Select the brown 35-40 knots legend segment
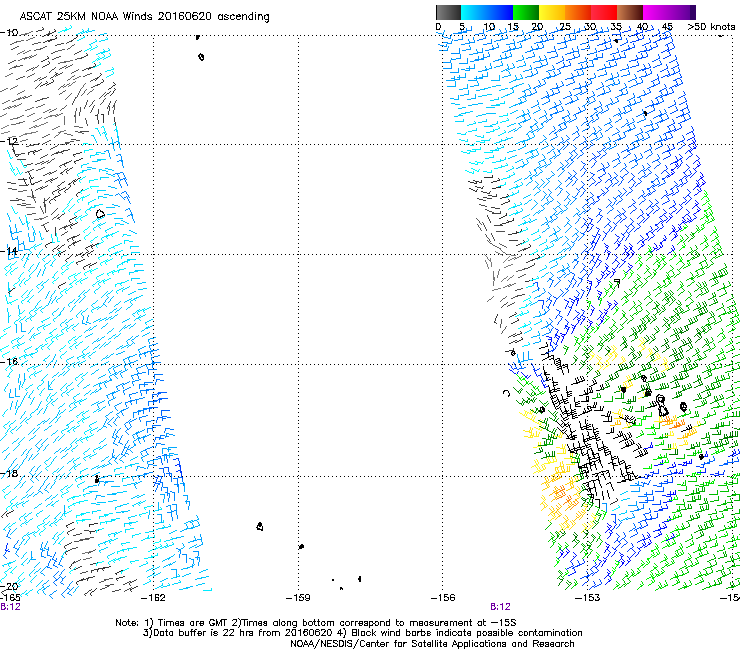This screenshot has width=740, height=650. (630, 12)
